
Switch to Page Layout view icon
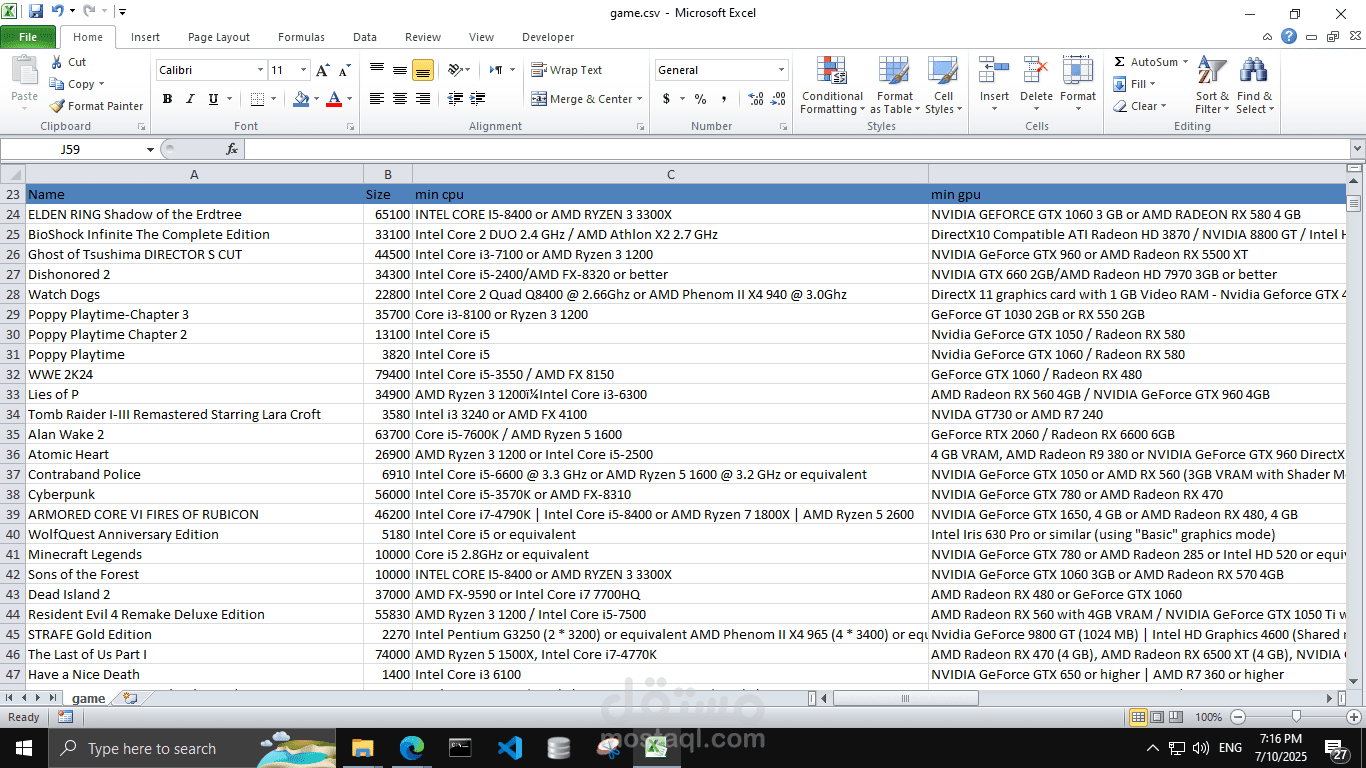[1157, 717]
